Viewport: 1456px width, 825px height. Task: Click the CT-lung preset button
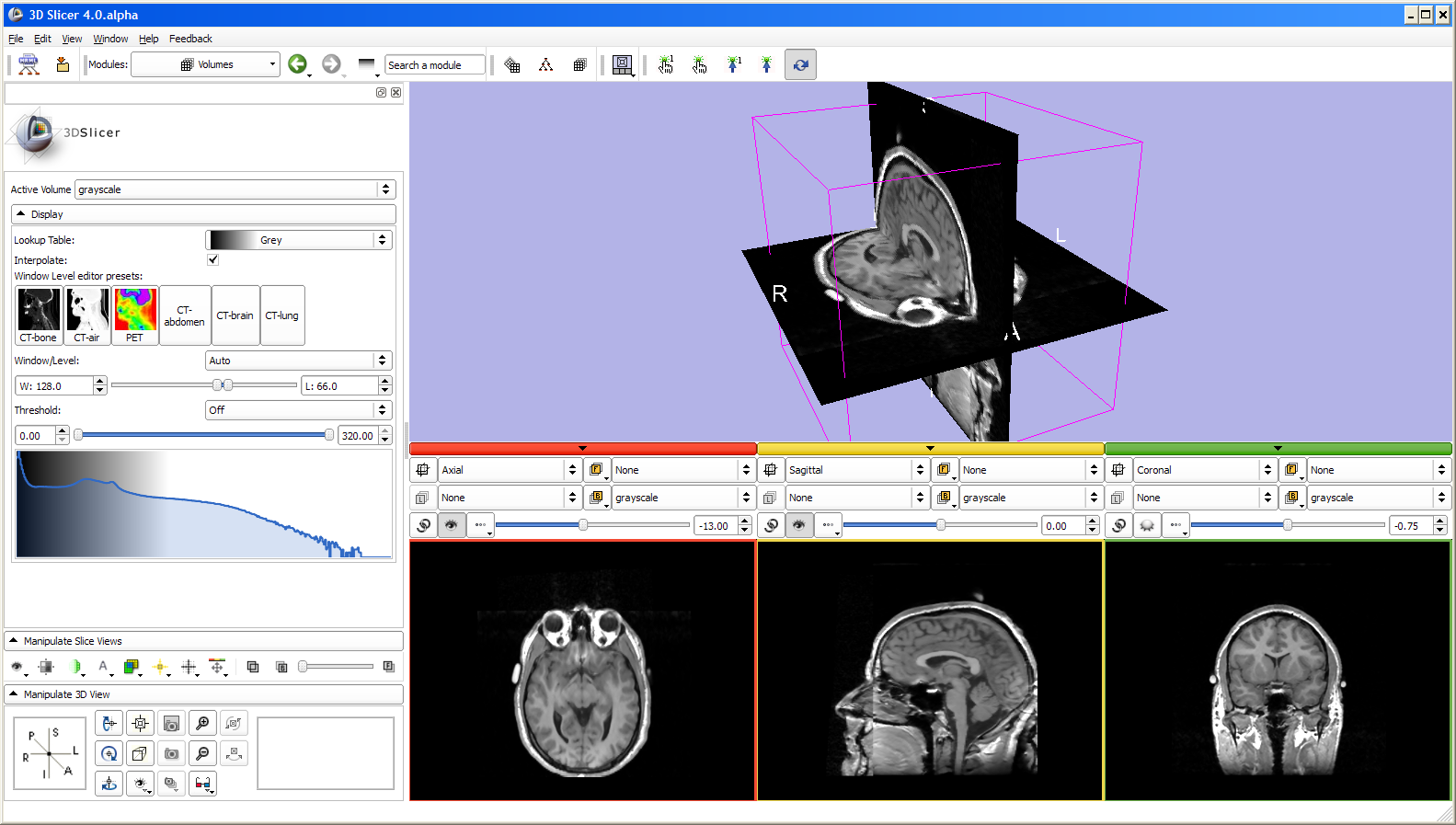[x=281, y=315]
